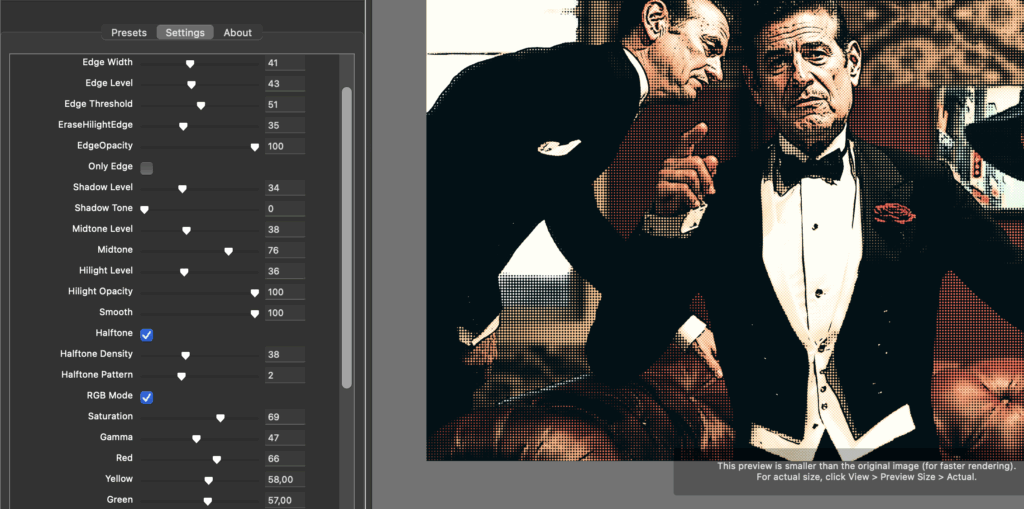Enable the Only Edge checkbox
The width and height of the screenshot is (1024, 509).
click(147, 167)
